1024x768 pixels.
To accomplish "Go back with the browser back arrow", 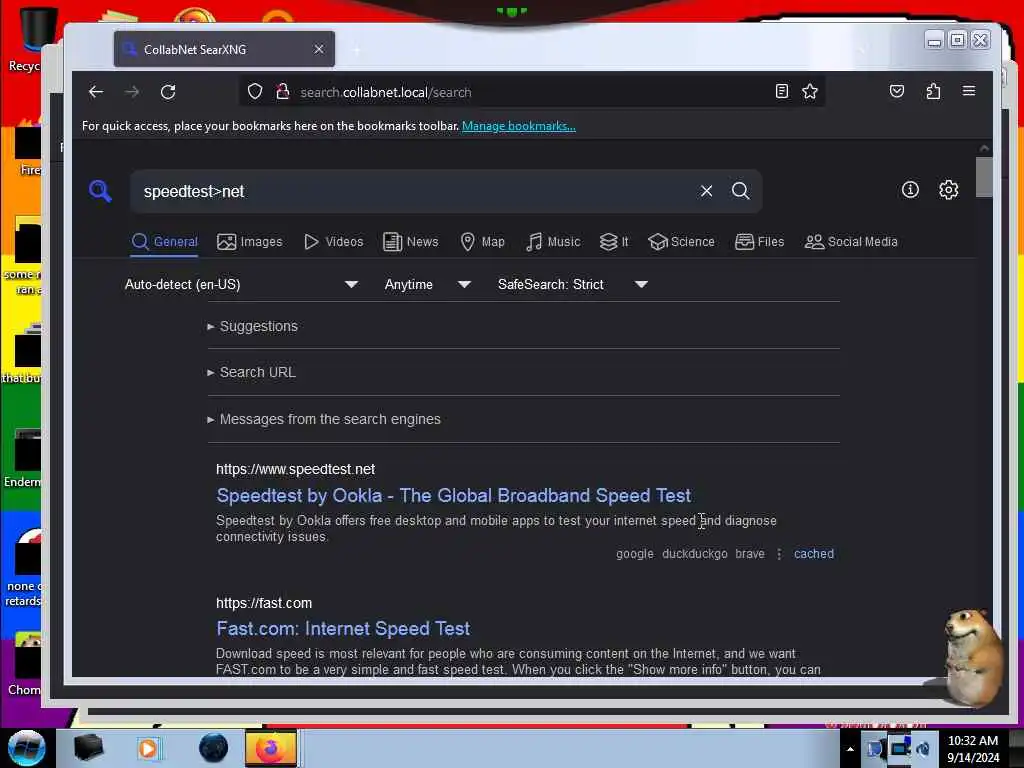I will (96, 92).
